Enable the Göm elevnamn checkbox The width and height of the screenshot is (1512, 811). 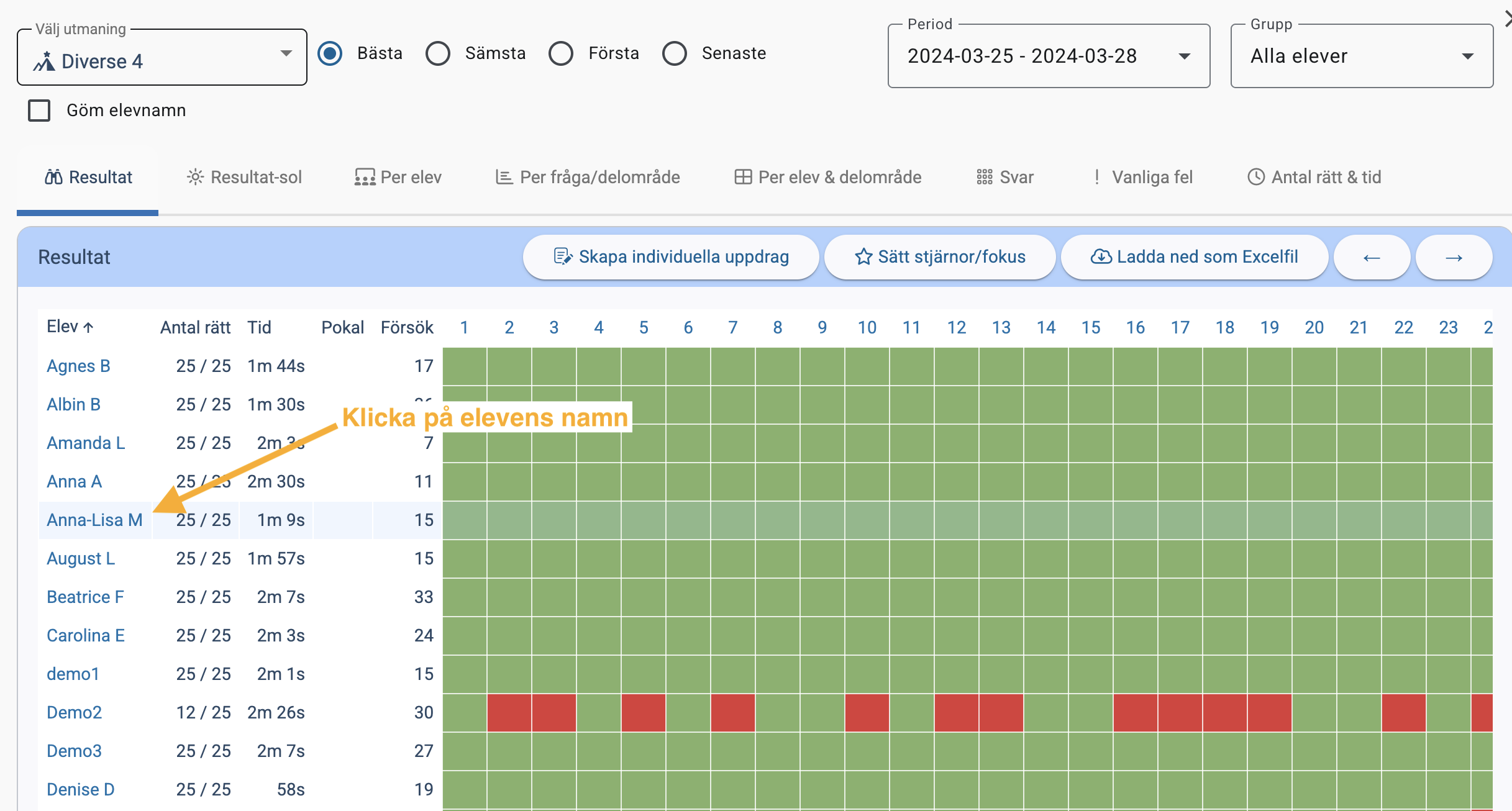pos(39,111)
